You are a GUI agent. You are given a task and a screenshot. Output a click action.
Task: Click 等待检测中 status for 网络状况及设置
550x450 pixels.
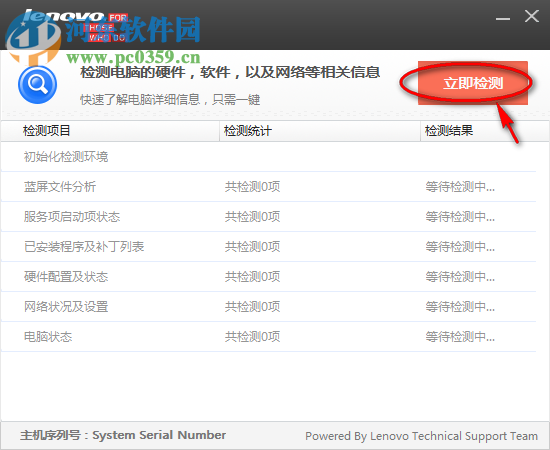(x=460, y=307)
